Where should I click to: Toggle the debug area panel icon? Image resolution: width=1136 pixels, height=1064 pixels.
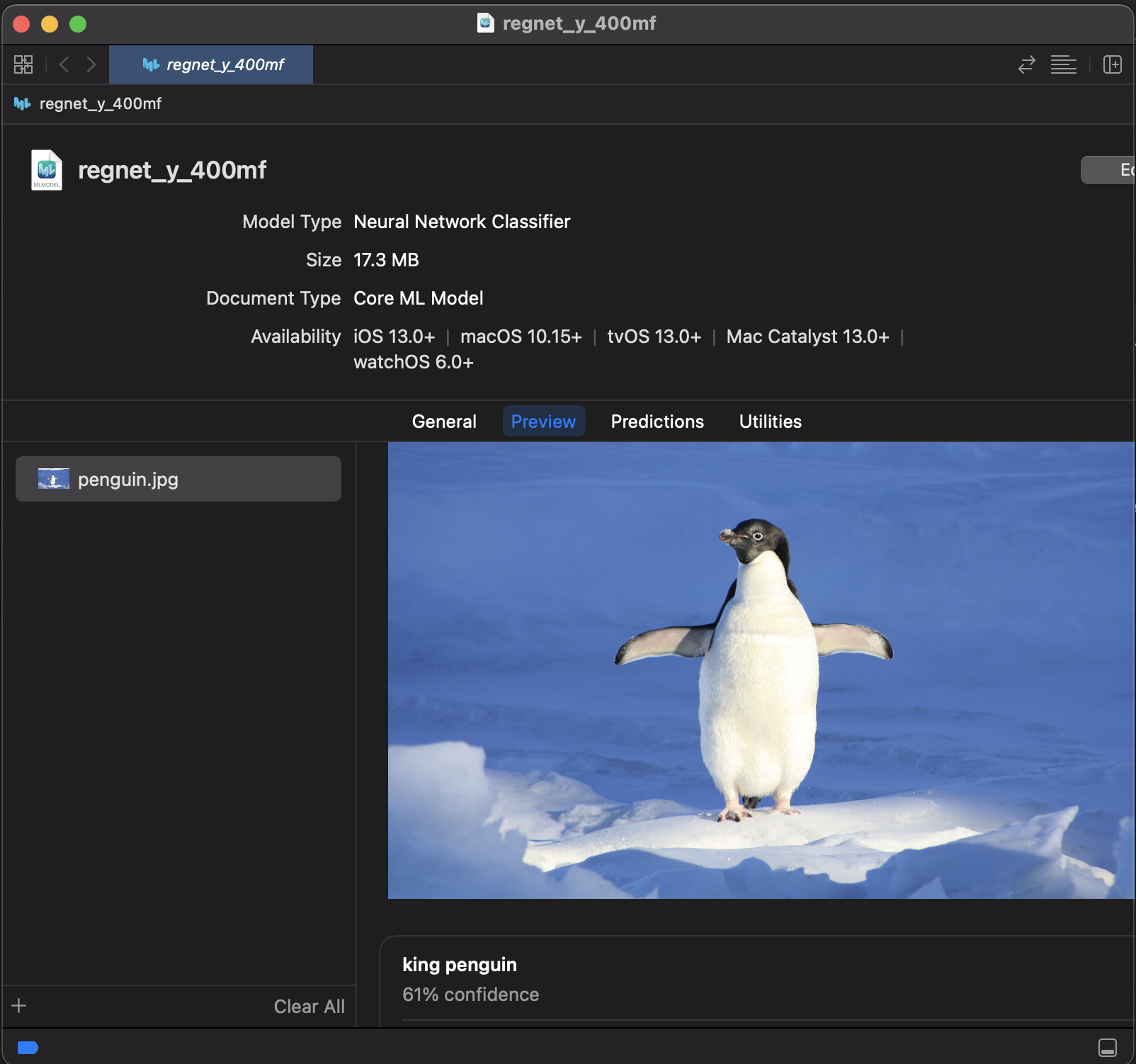pos(1107,1047)
